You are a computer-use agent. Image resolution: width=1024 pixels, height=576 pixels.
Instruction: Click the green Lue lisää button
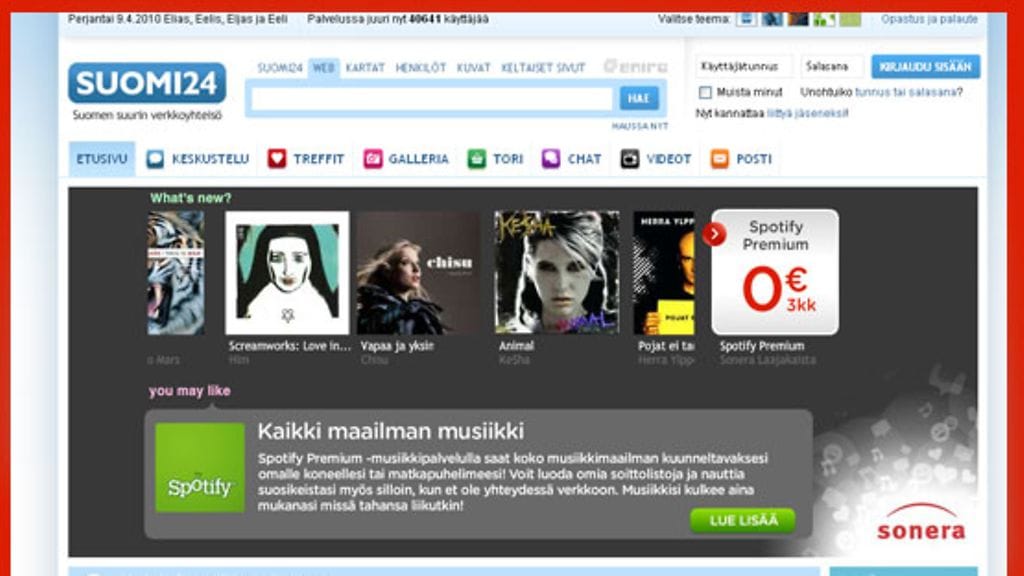(x=742, y=520)
